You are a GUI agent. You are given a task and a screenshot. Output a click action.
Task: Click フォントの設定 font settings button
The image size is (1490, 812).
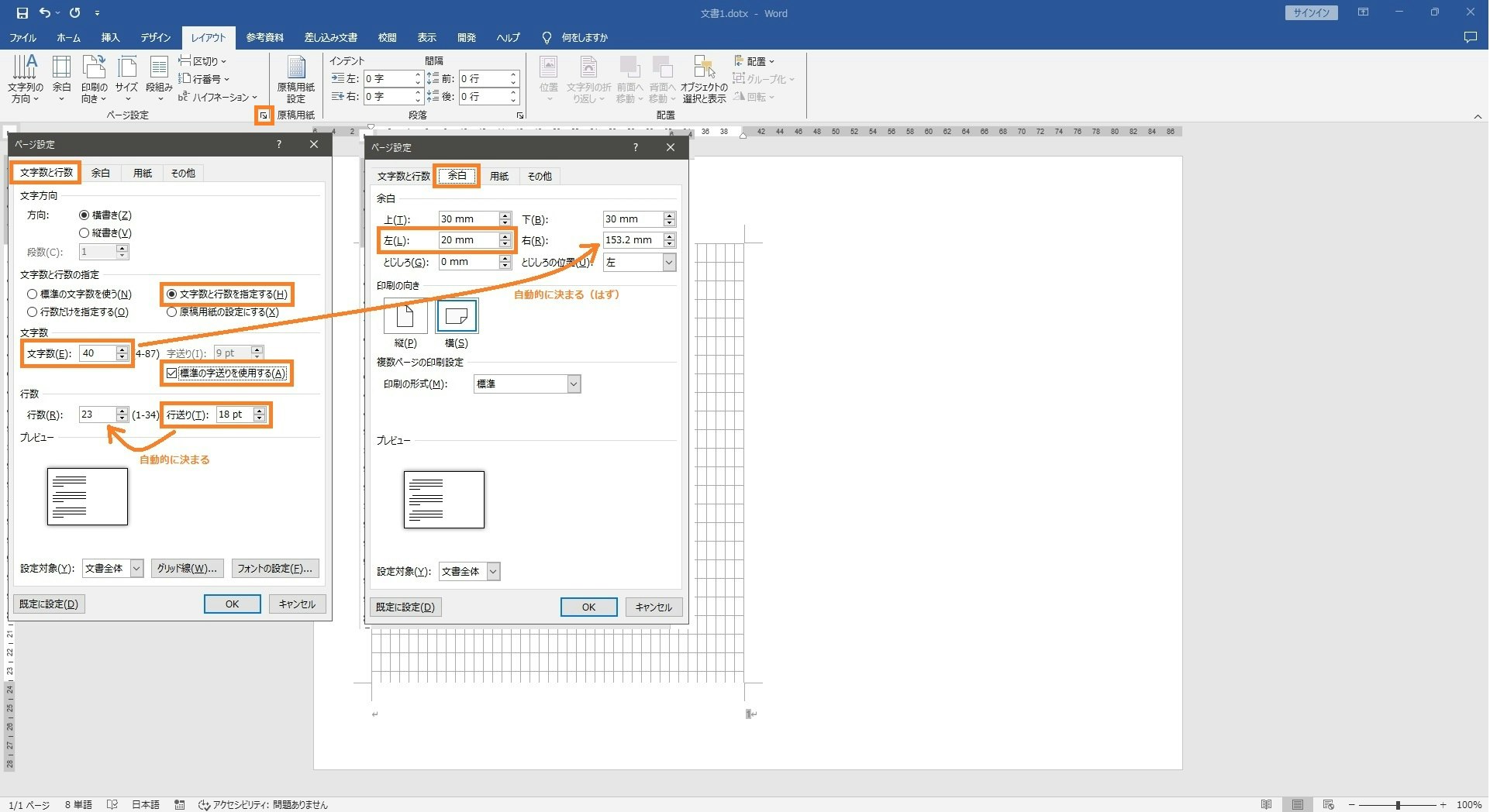click(x=275, y=569)
